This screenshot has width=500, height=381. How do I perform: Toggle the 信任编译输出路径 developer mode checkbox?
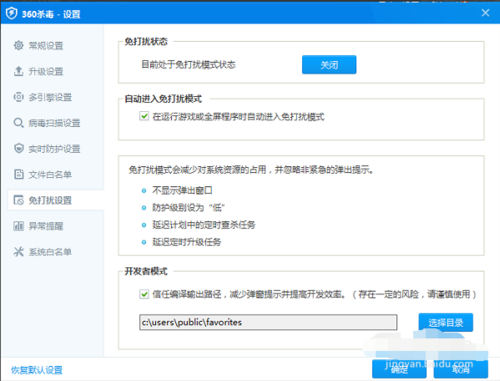144,294
